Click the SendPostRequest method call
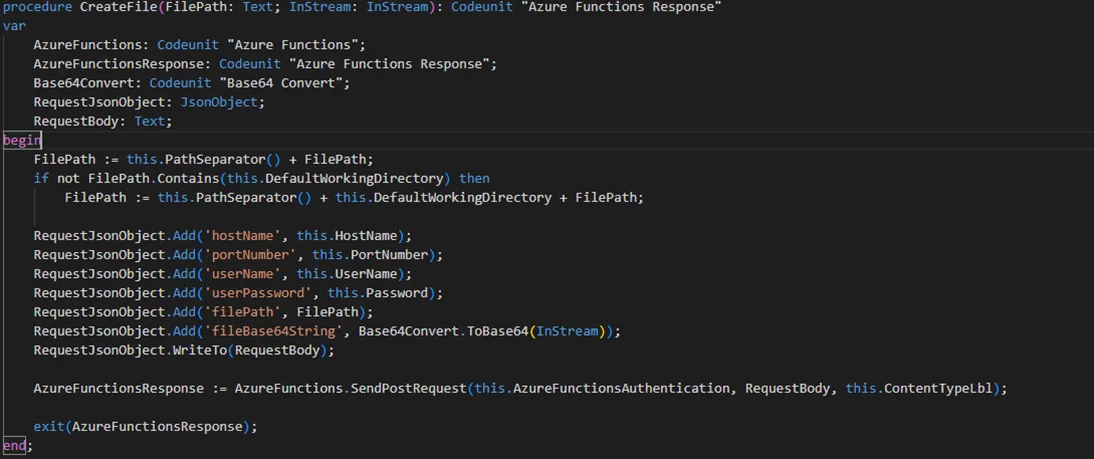Viewport: 1094px width, 459px height. click(409, 387)
